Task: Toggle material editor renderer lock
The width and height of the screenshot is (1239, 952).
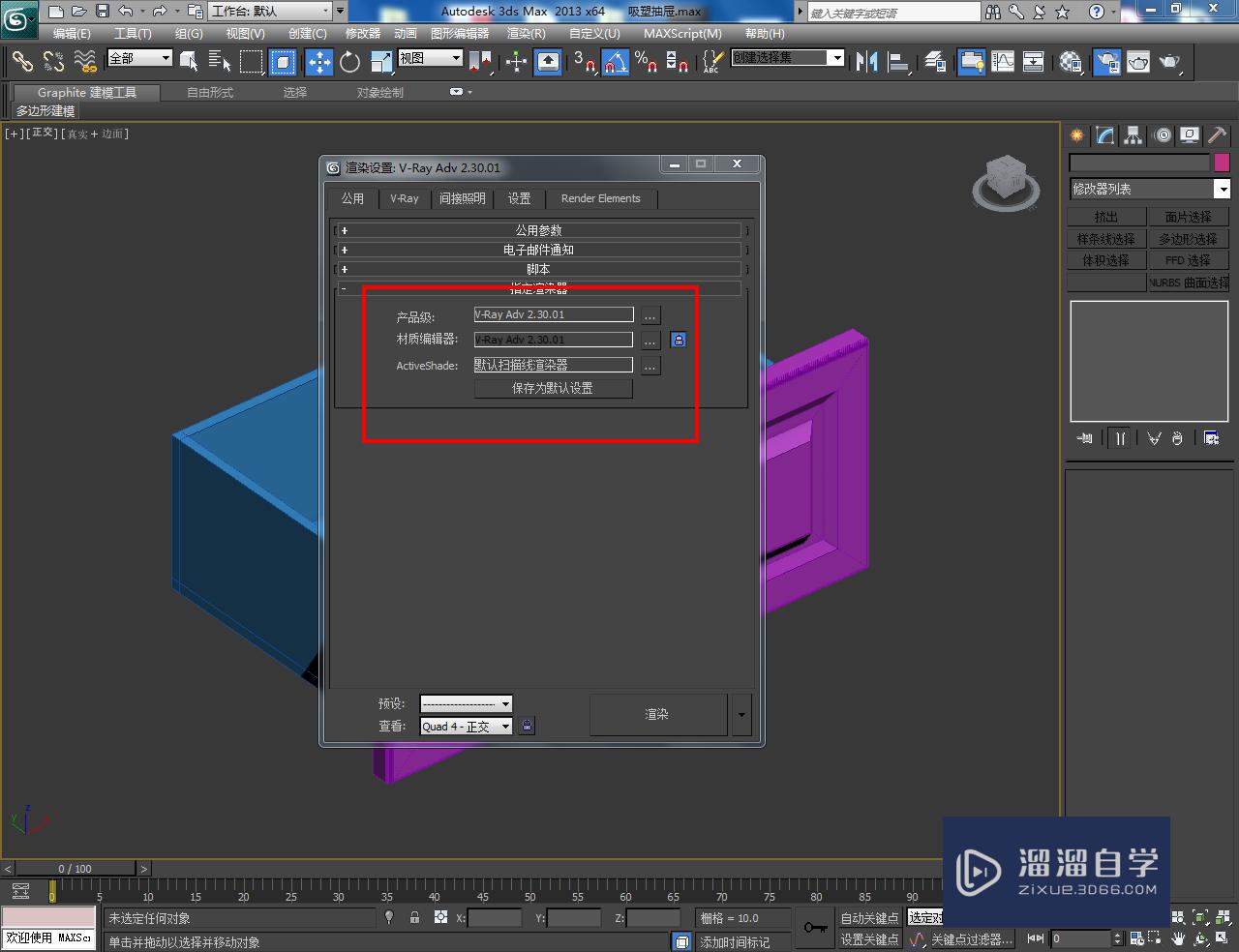Action: pyautogui.click(x=679, y=341)
